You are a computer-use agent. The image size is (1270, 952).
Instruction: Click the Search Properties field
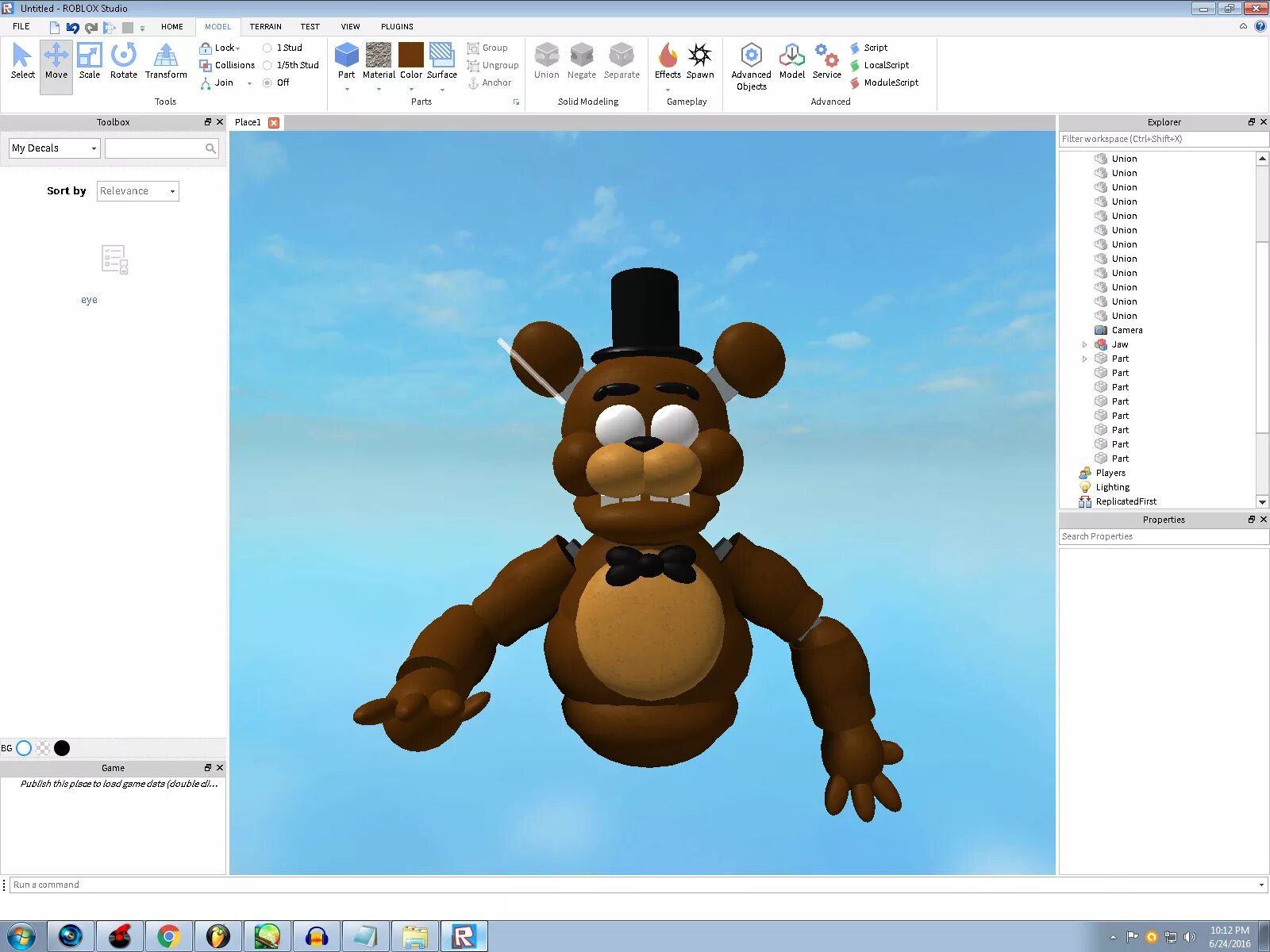click(x=1164, y=536)
